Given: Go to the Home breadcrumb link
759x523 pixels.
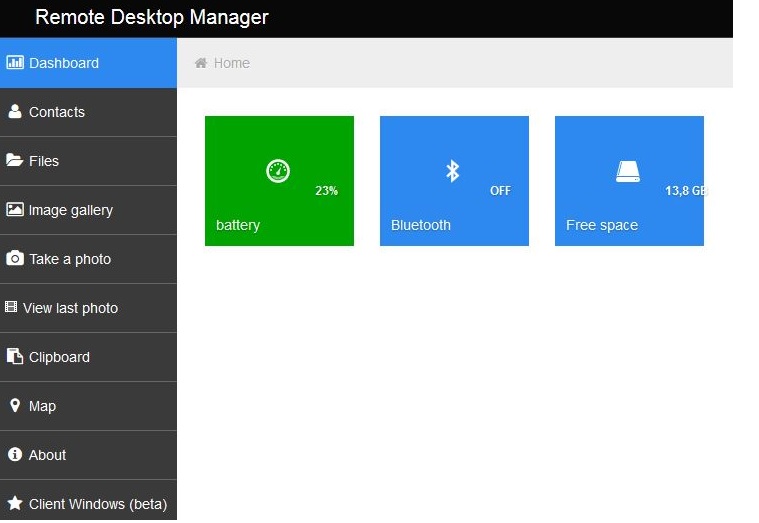Looking at the screenshot, I should pos(231,63).
